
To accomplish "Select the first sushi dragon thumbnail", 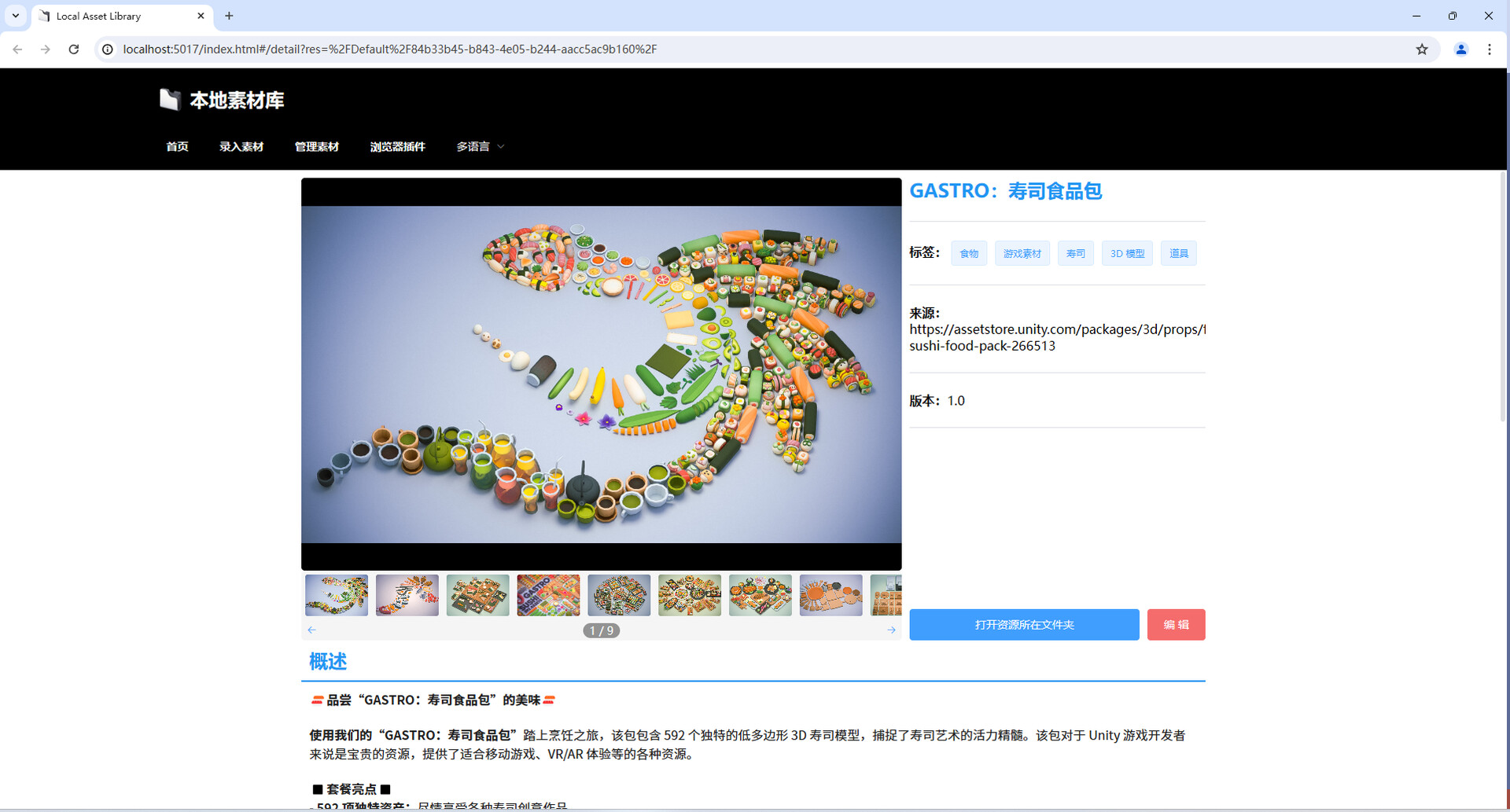I will [337, 595].
